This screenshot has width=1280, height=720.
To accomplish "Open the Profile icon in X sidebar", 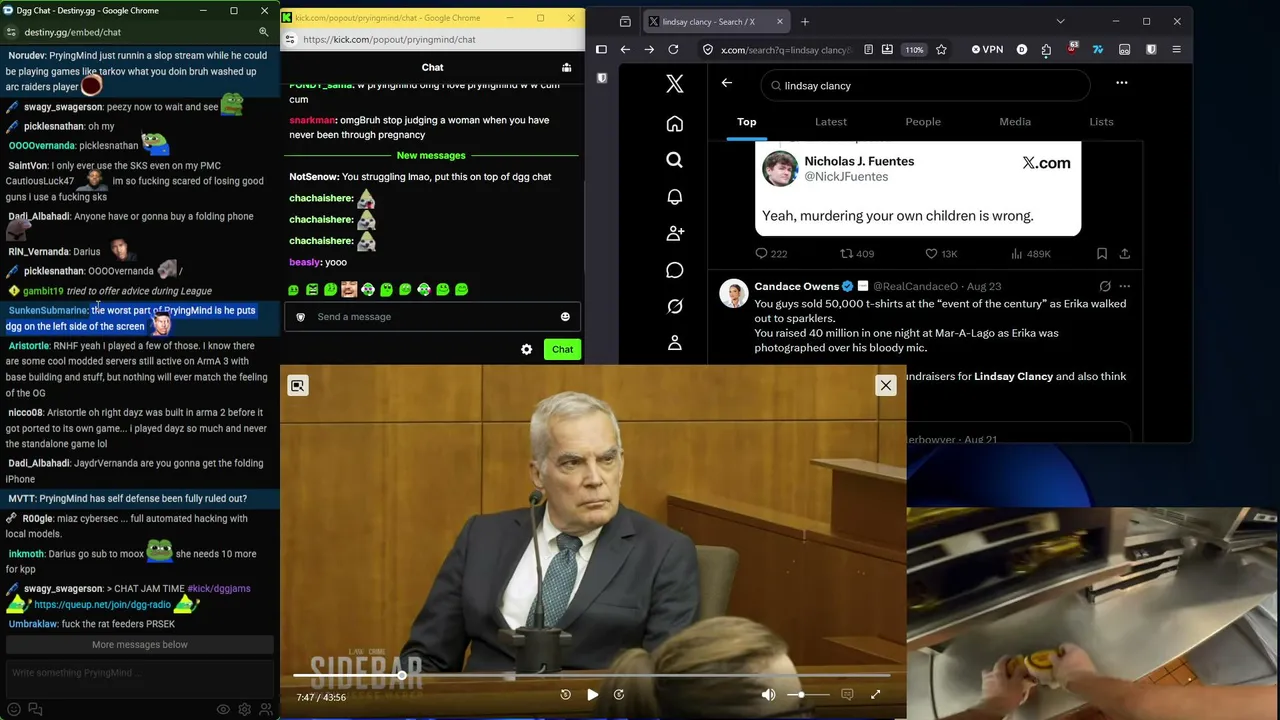I will 675,343.
